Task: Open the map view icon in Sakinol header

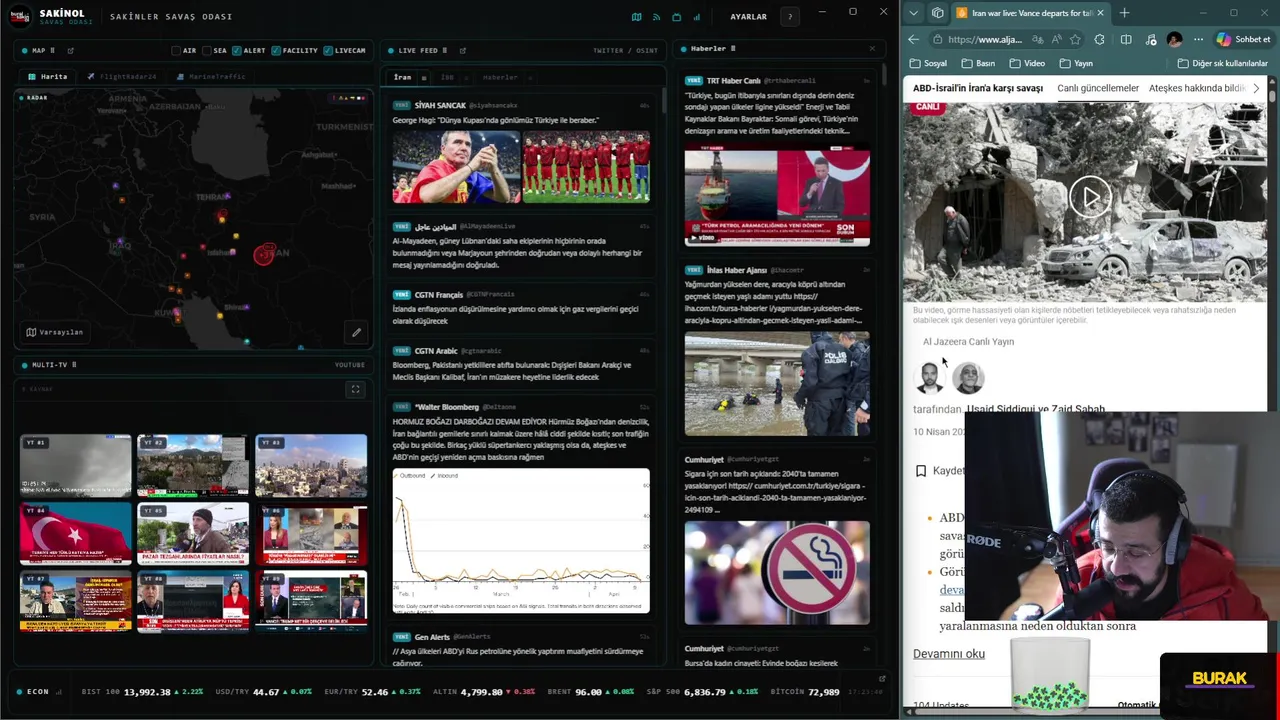Action: (x=637, y=17)
